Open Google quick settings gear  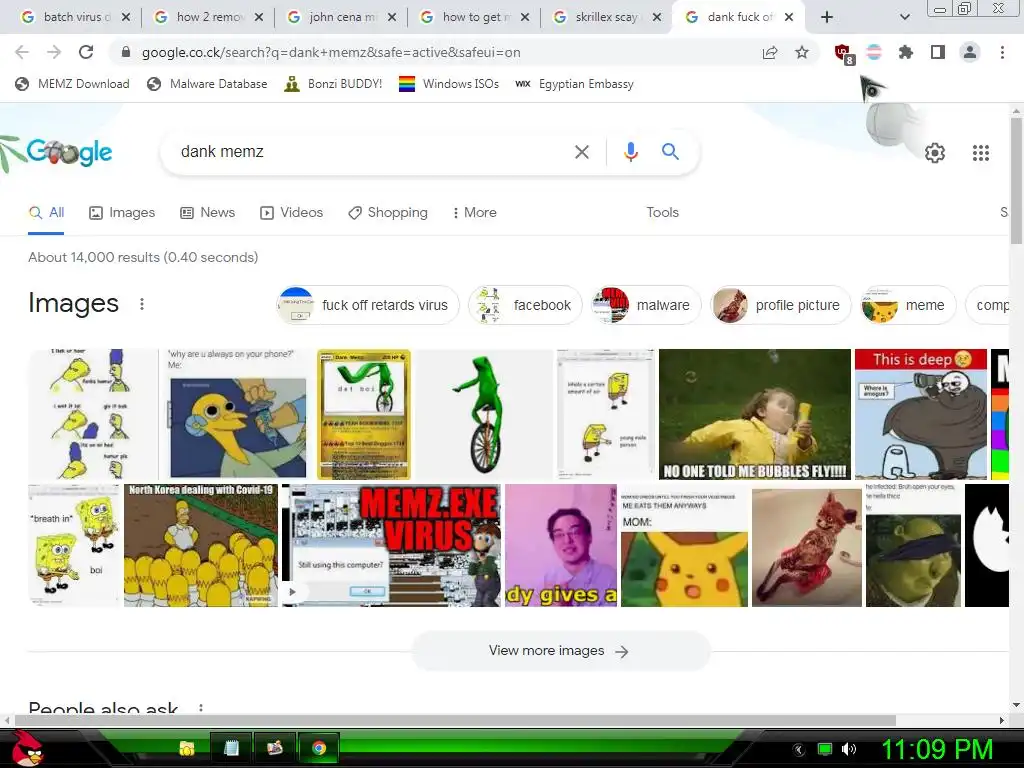click(x=935, y=153)
